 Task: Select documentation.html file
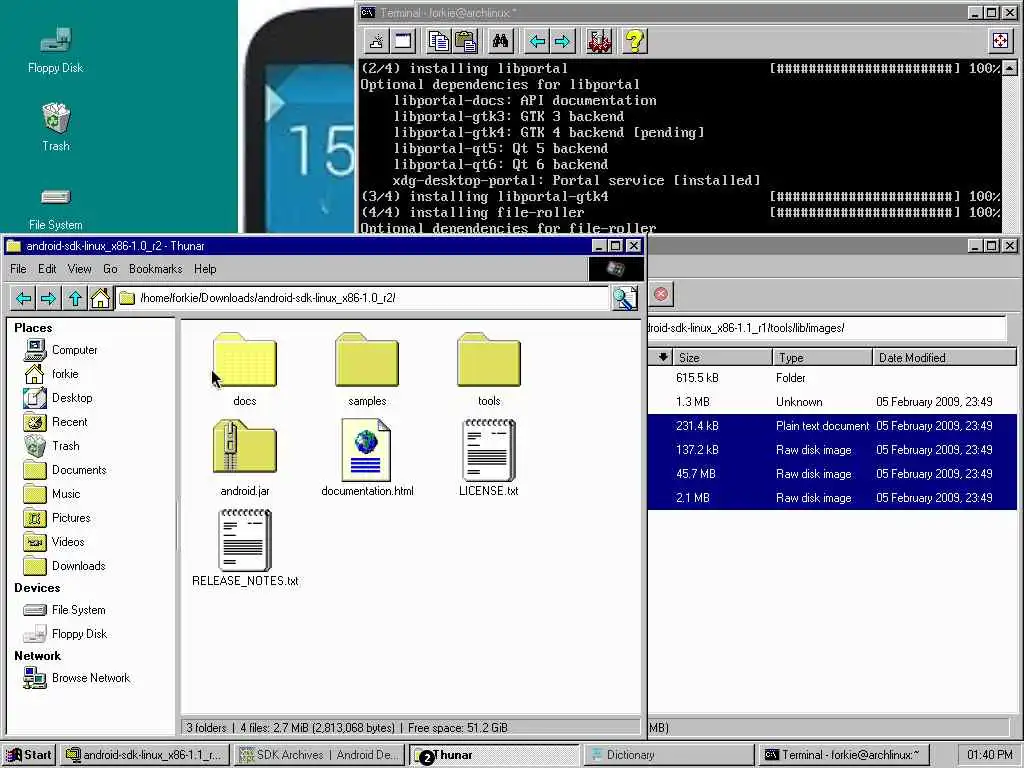click(x=367, y=458)
